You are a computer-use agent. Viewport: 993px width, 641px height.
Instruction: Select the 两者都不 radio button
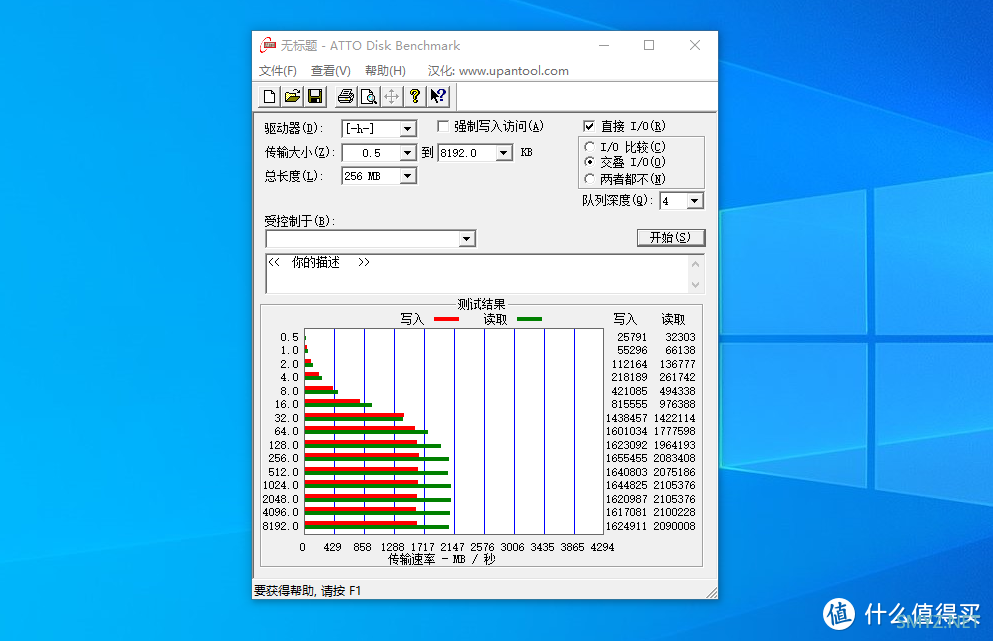(590, 179)
